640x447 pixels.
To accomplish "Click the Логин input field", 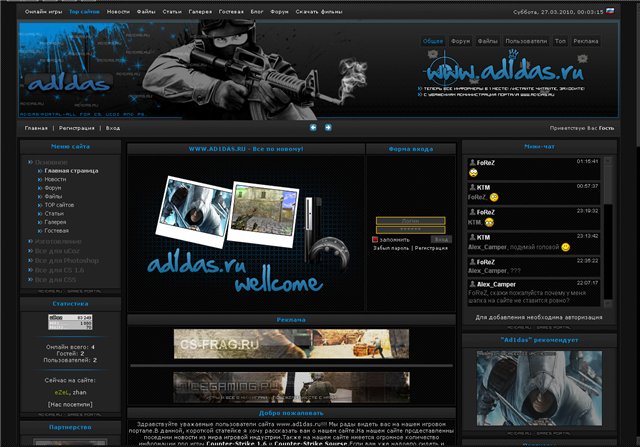I will pos(411,221).
